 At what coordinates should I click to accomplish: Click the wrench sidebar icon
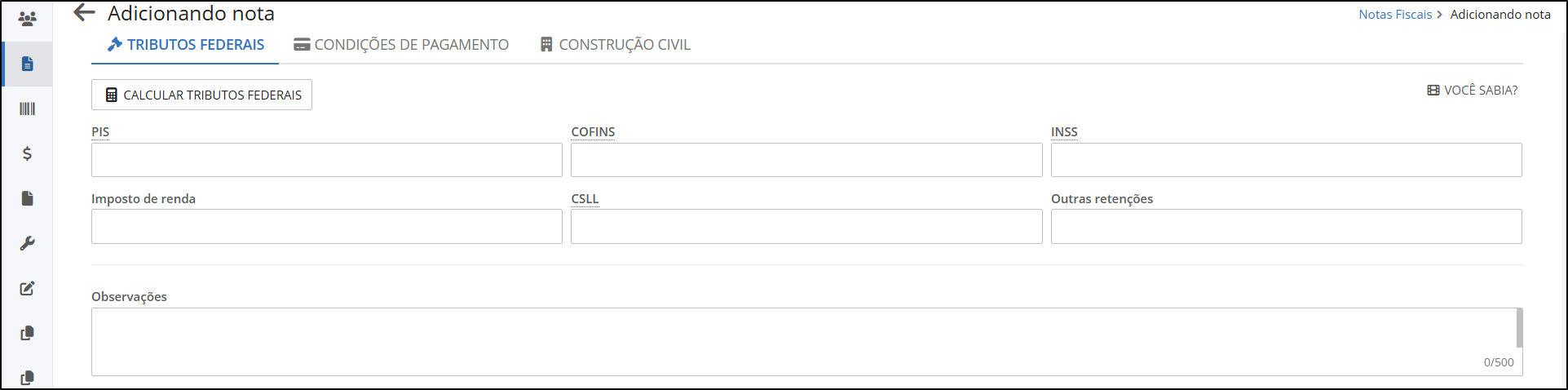[27, 243]
